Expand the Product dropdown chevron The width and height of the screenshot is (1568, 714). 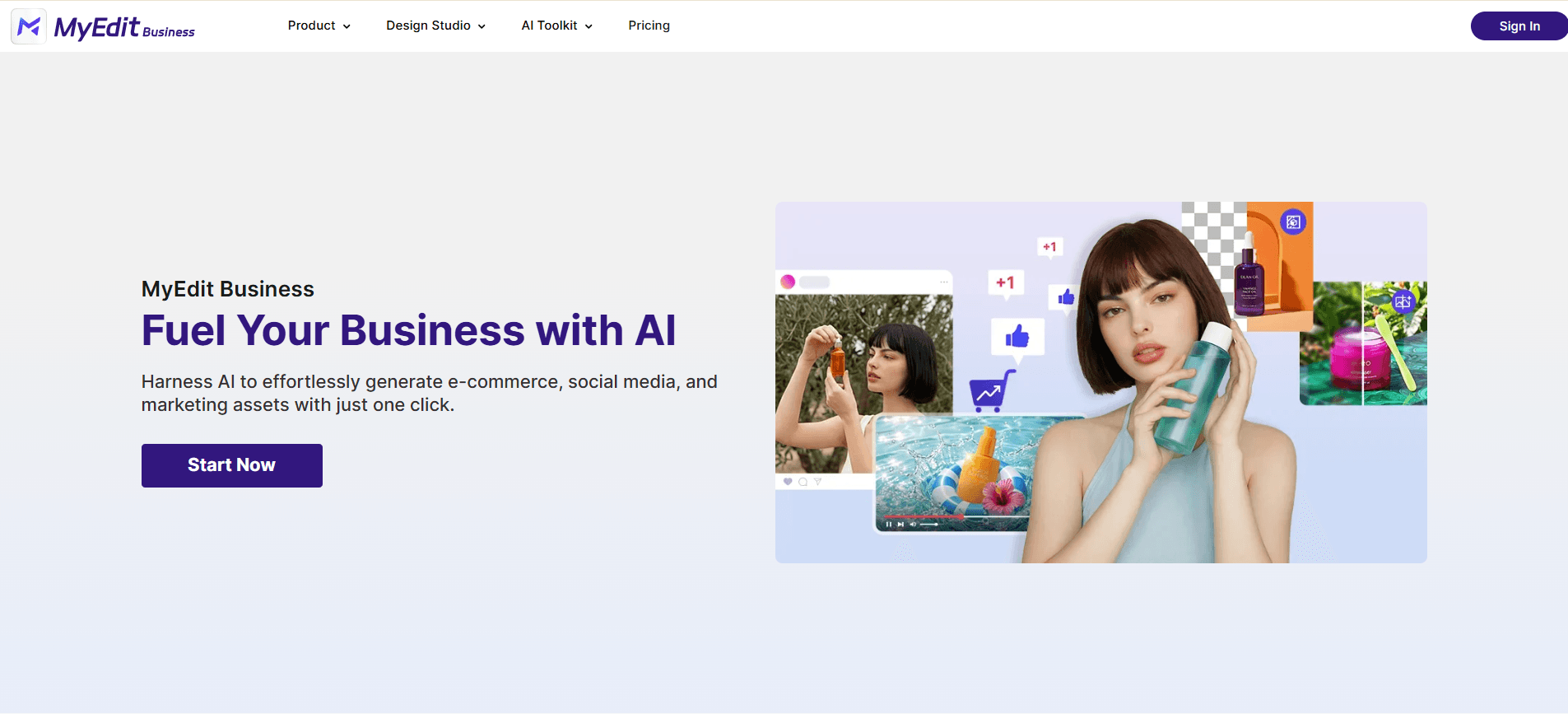click(347, 26)
